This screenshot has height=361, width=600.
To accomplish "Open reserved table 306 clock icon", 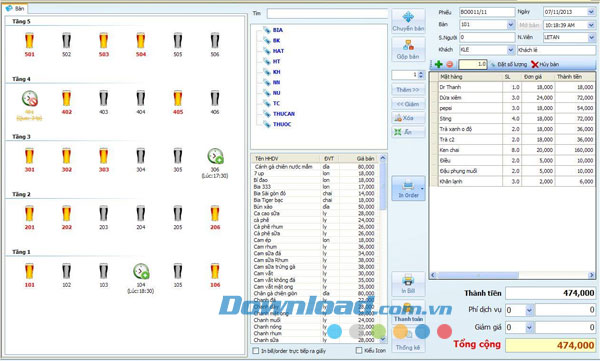I will (x=215, y=156).
